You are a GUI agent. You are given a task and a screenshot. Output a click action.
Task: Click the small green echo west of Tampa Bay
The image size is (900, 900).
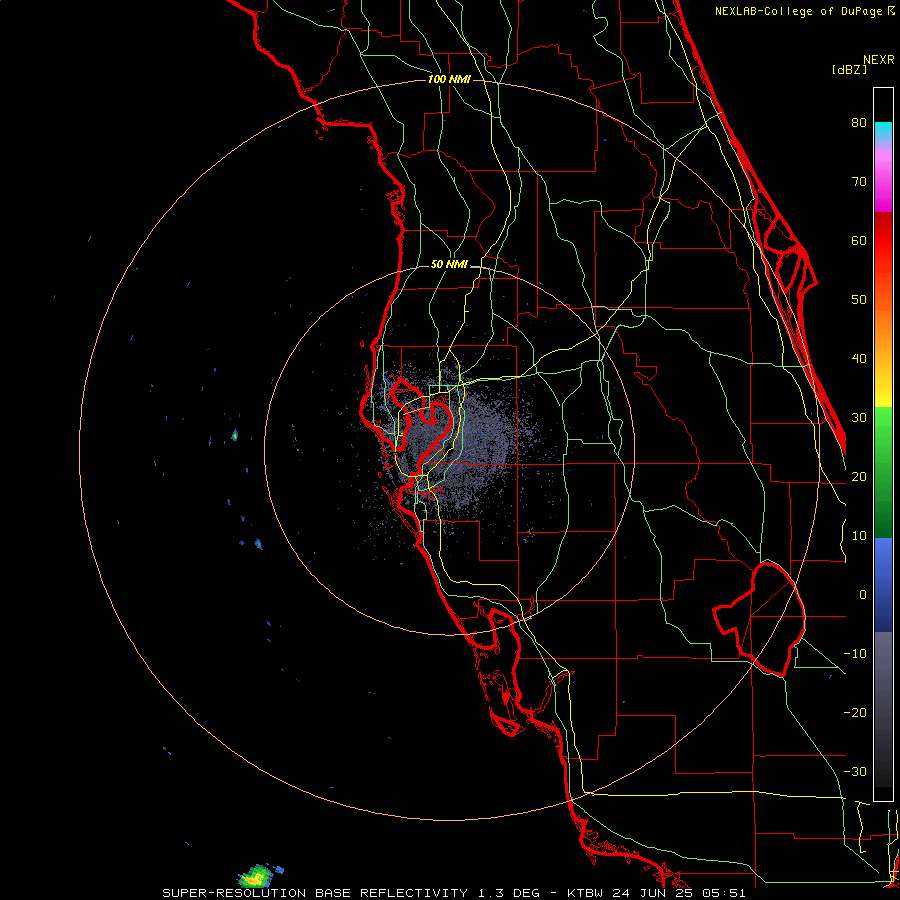234,435
